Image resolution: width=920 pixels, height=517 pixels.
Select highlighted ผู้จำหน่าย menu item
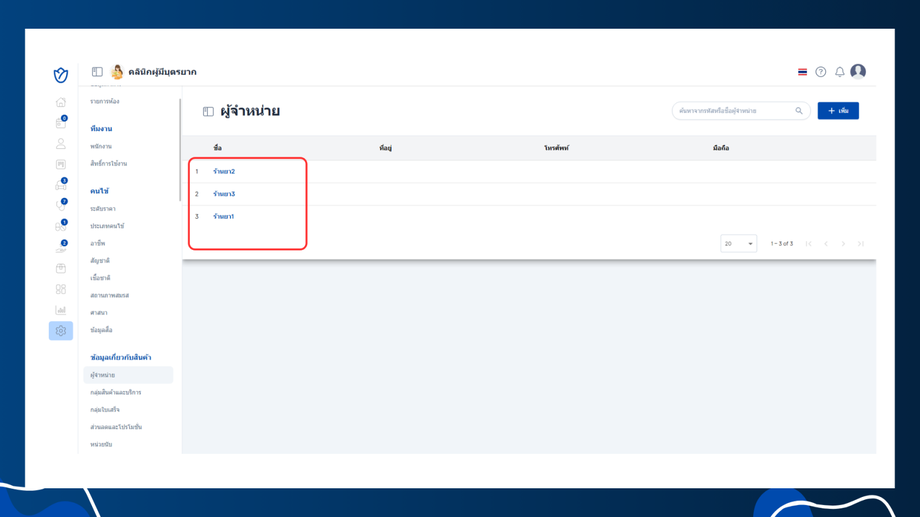point(128,375)
